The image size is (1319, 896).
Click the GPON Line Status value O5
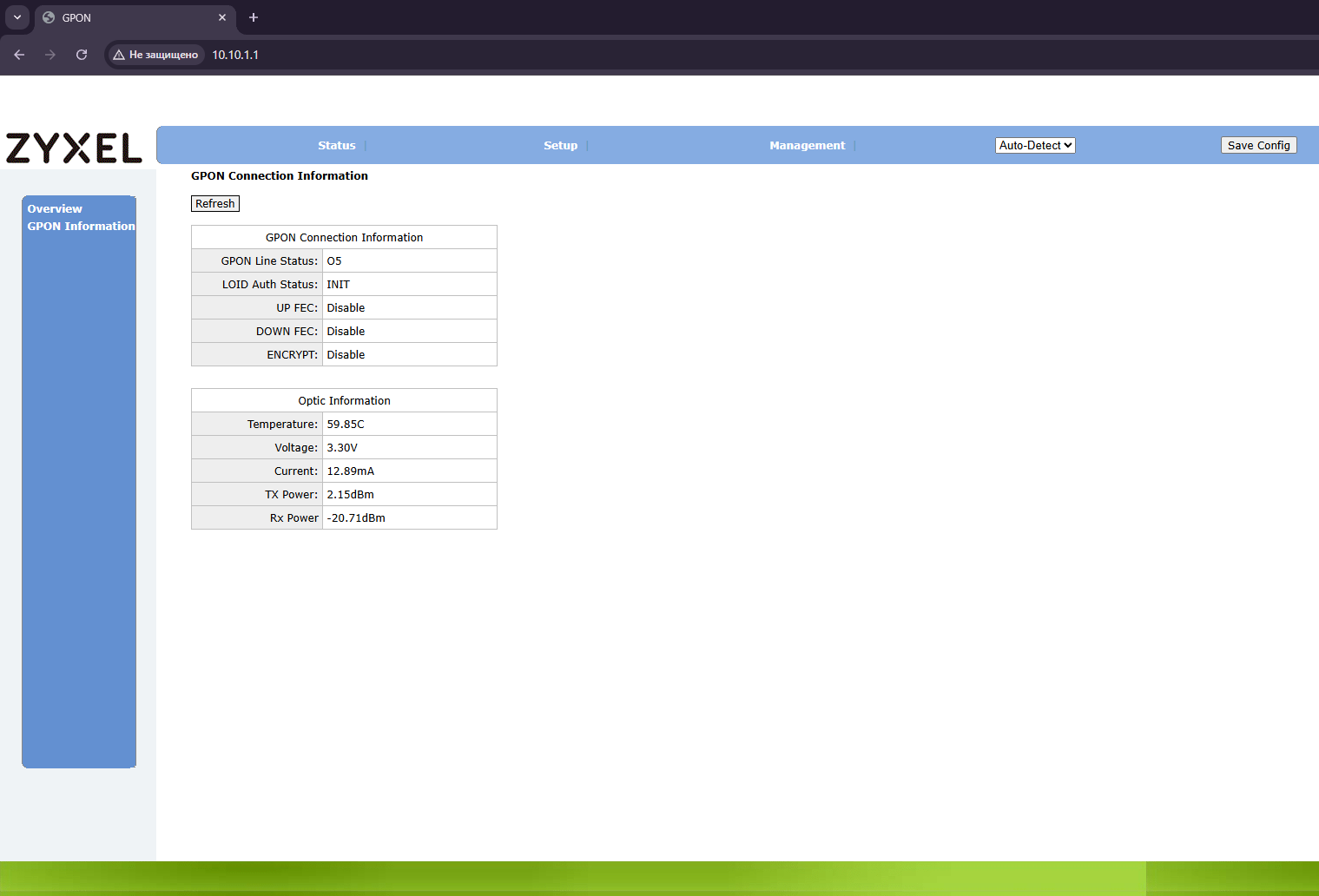[x=334, y=260]
